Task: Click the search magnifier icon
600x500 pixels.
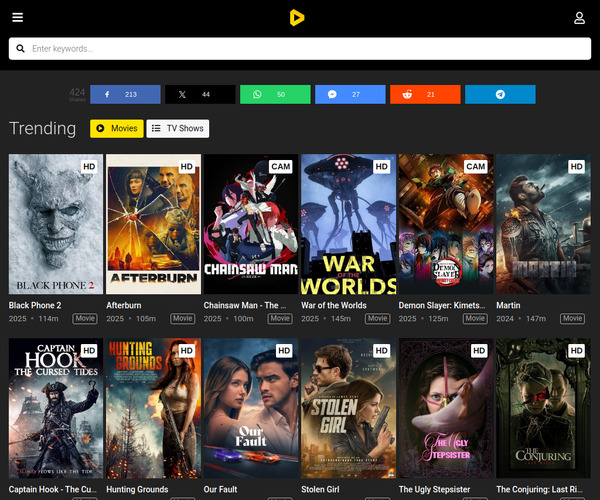Action: pyautogui.click(x=21, y=49)
